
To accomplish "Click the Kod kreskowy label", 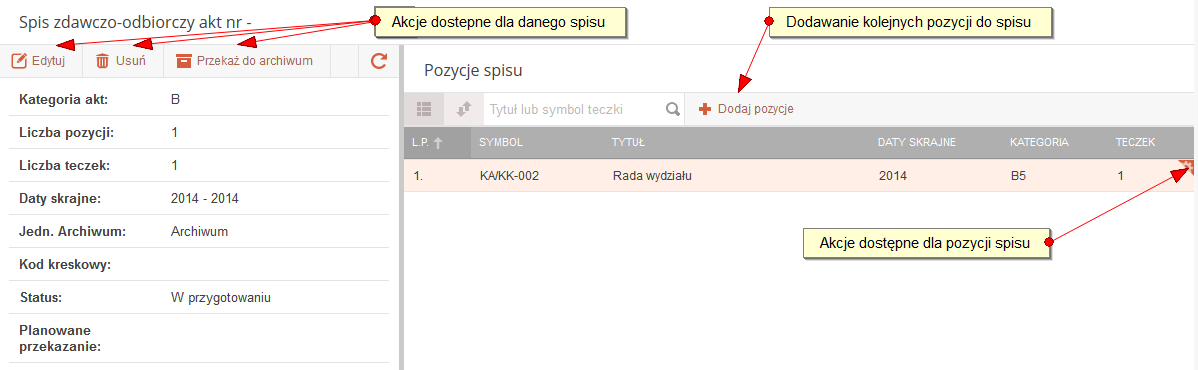I will click(x=66, y=265).
